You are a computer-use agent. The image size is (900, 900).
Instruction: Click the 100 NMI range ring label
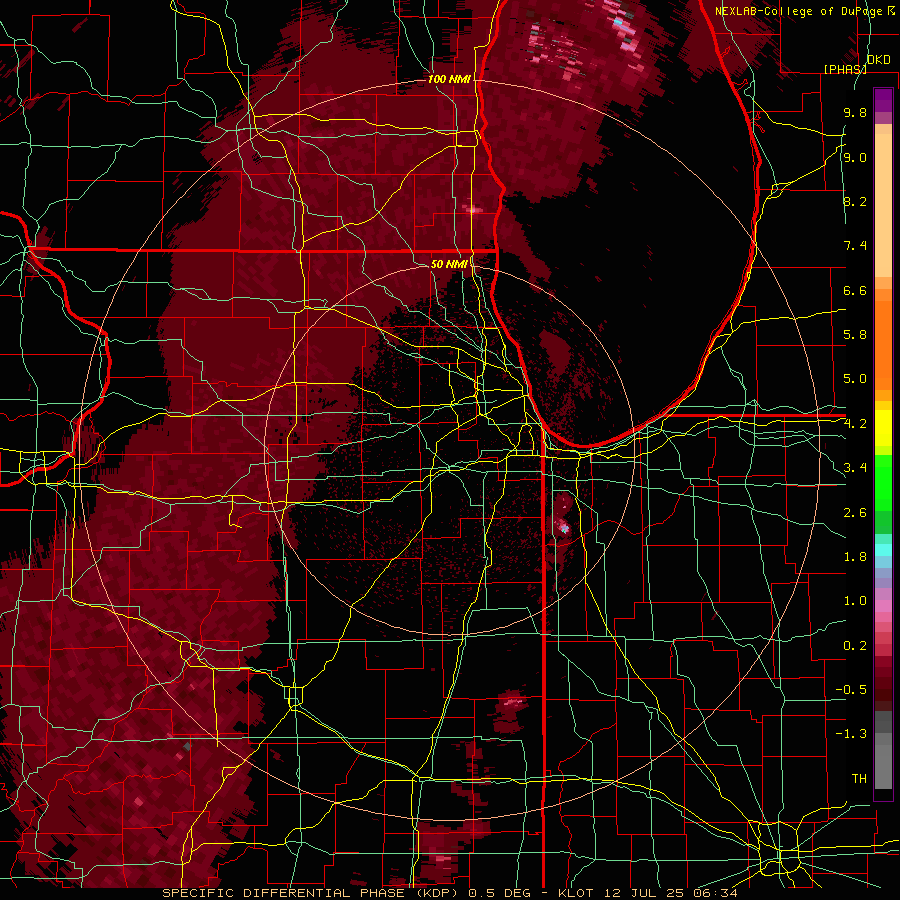[x=449, y=79]
